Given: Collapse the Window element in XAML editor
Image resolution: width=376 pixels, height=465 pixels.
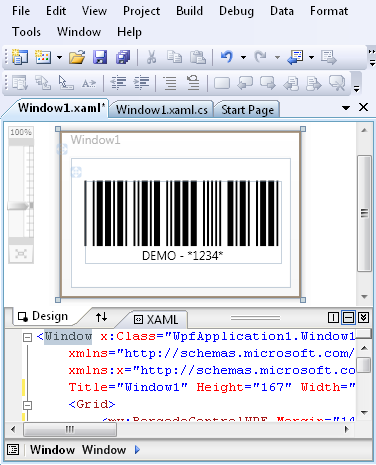Looking at the screenshot, I should (27, 337).
